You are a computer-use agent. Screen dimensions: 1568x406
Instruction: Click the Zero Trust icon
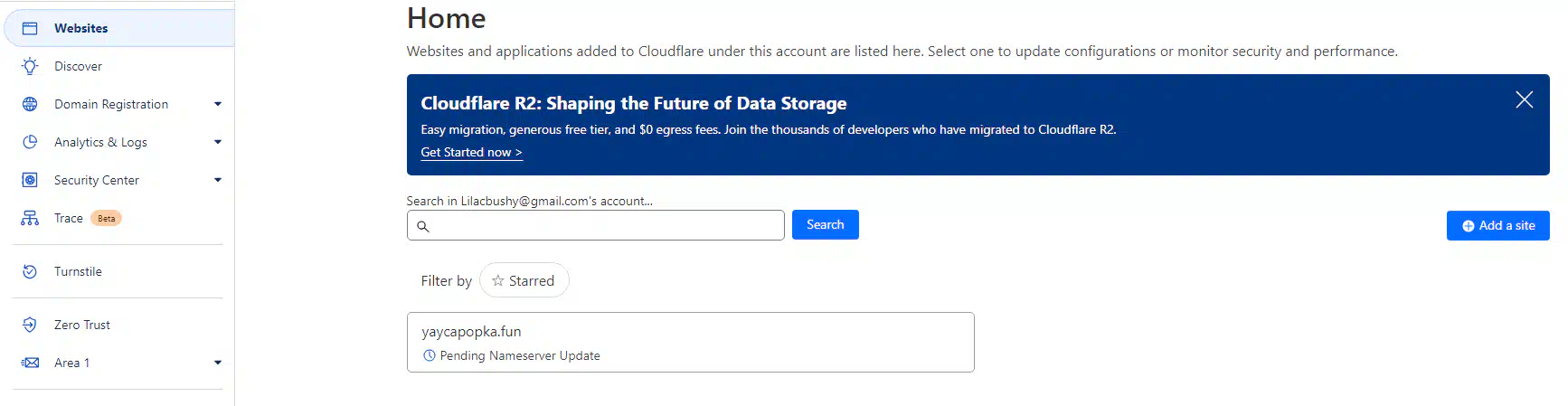click(x=30, y=325)
